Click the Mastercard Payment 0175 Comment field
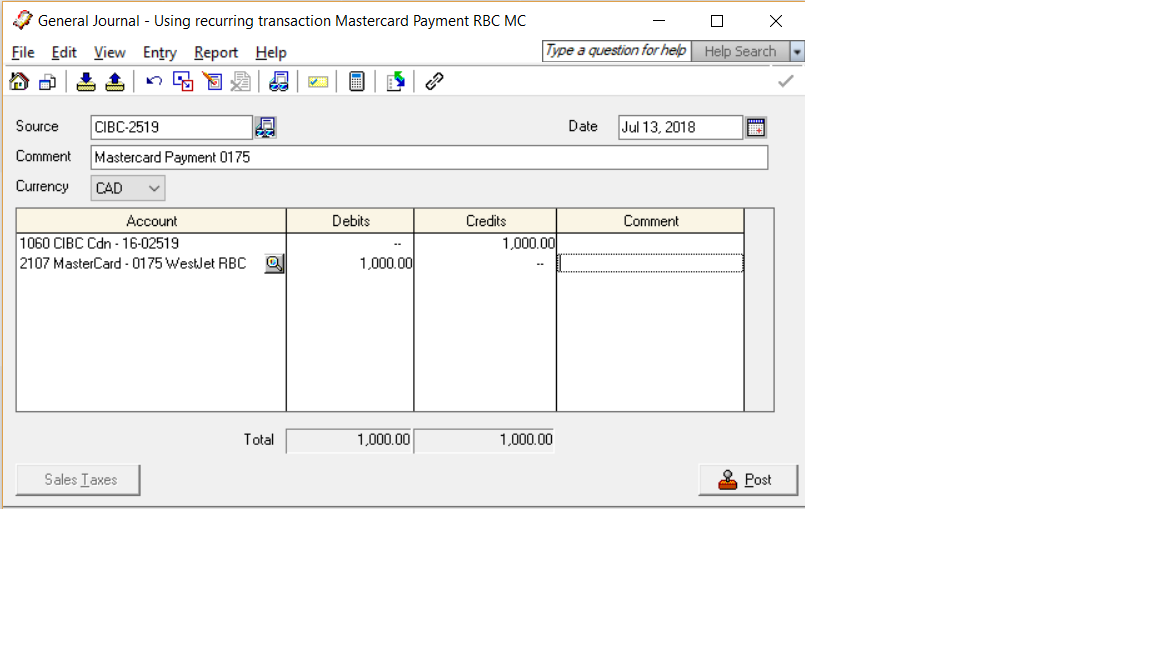The width and height of the screenshot is (1152, 648). tap(429, 157)
